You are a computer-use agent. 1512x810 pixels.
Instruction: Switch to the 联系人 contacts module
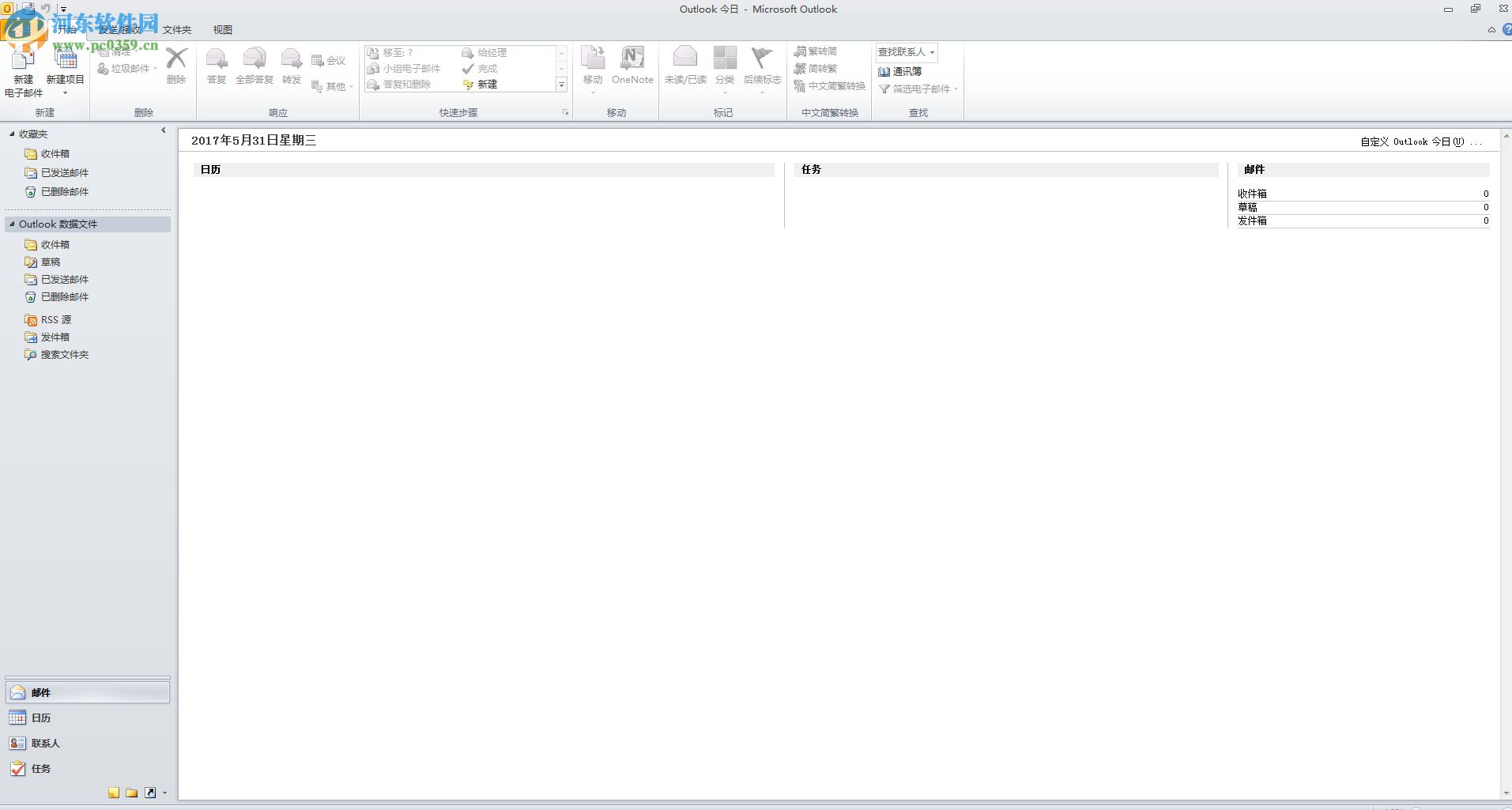tap(88, 744)
